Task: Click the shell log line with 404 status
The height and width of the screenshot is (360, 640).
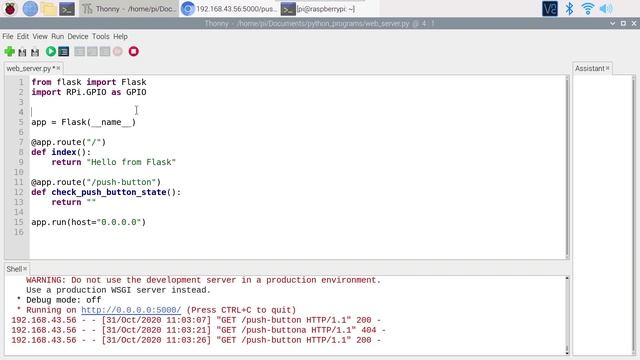Action: 198,330
